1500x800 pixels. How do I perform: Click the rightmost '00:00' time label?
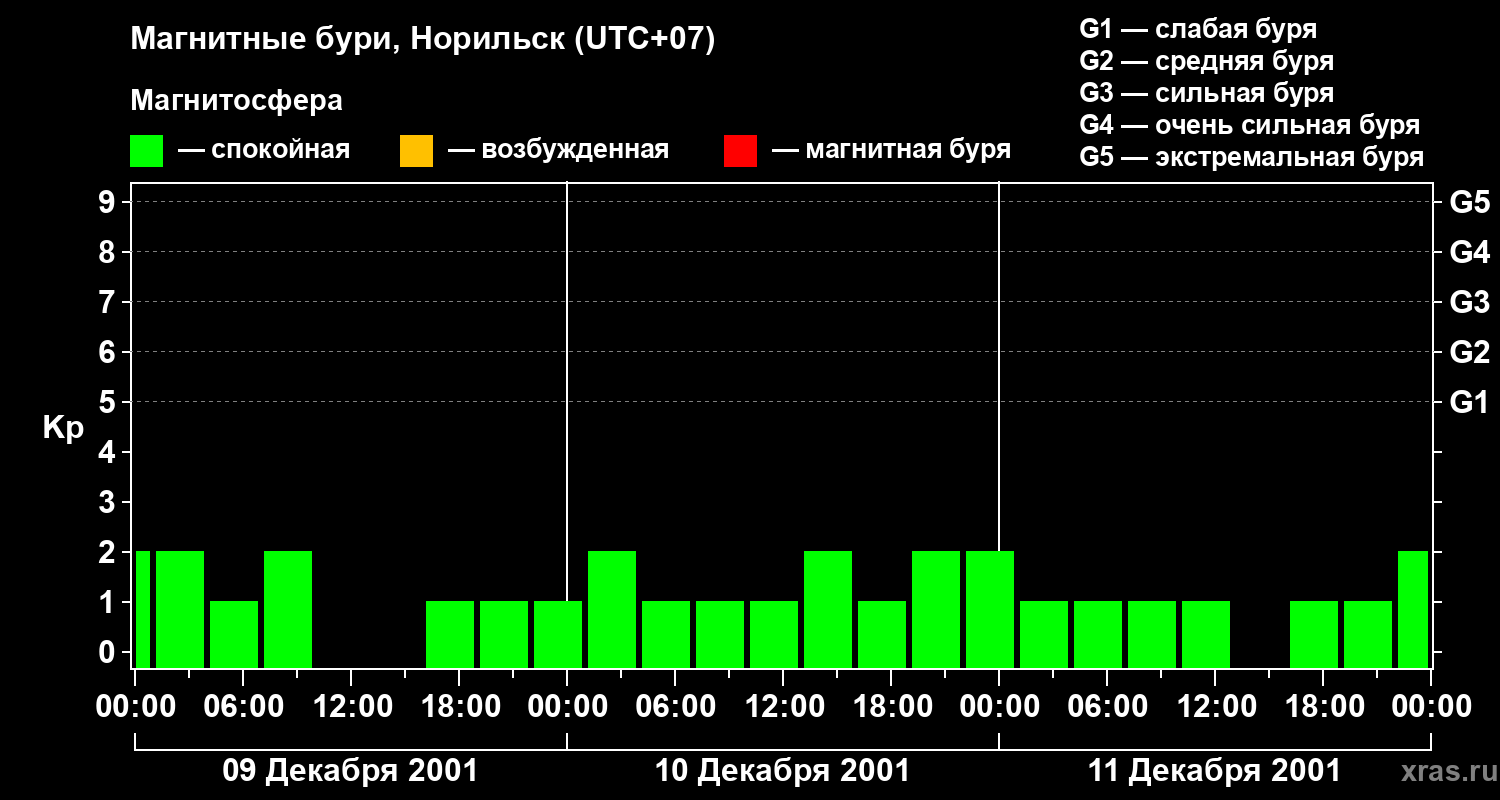click(1431, 707)
